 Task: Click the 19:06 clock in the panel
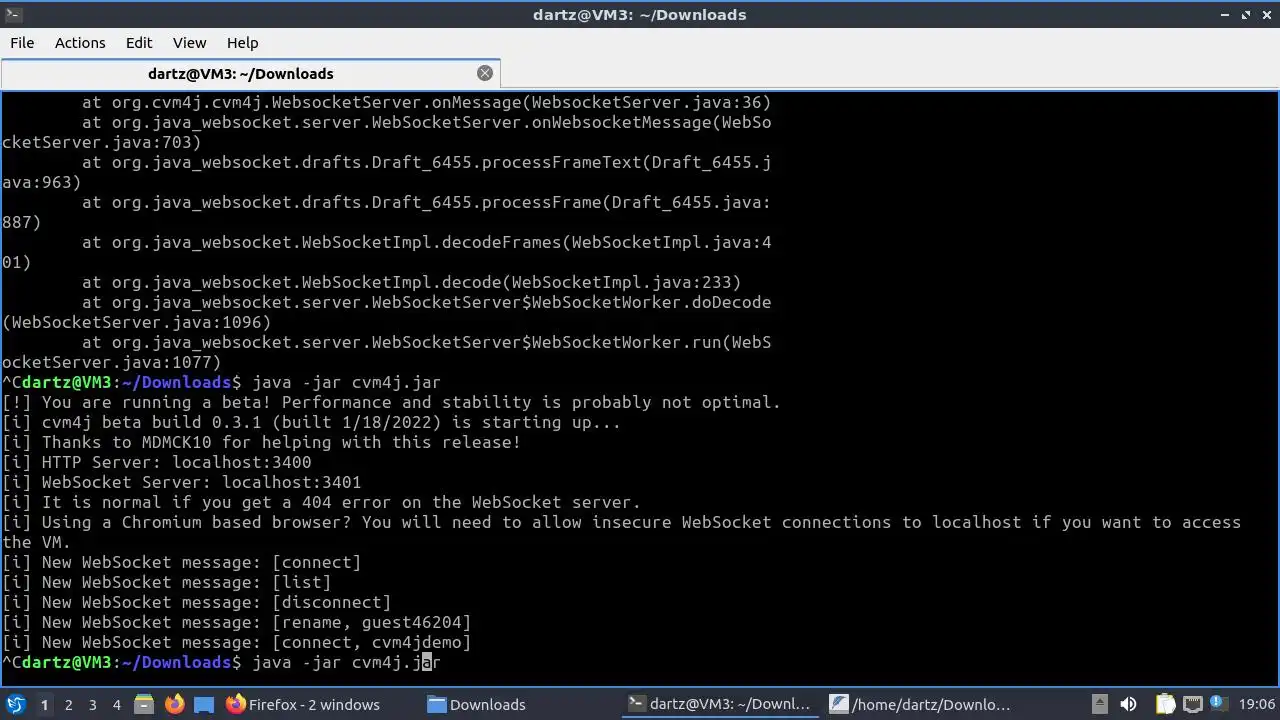coord(1257,704)
